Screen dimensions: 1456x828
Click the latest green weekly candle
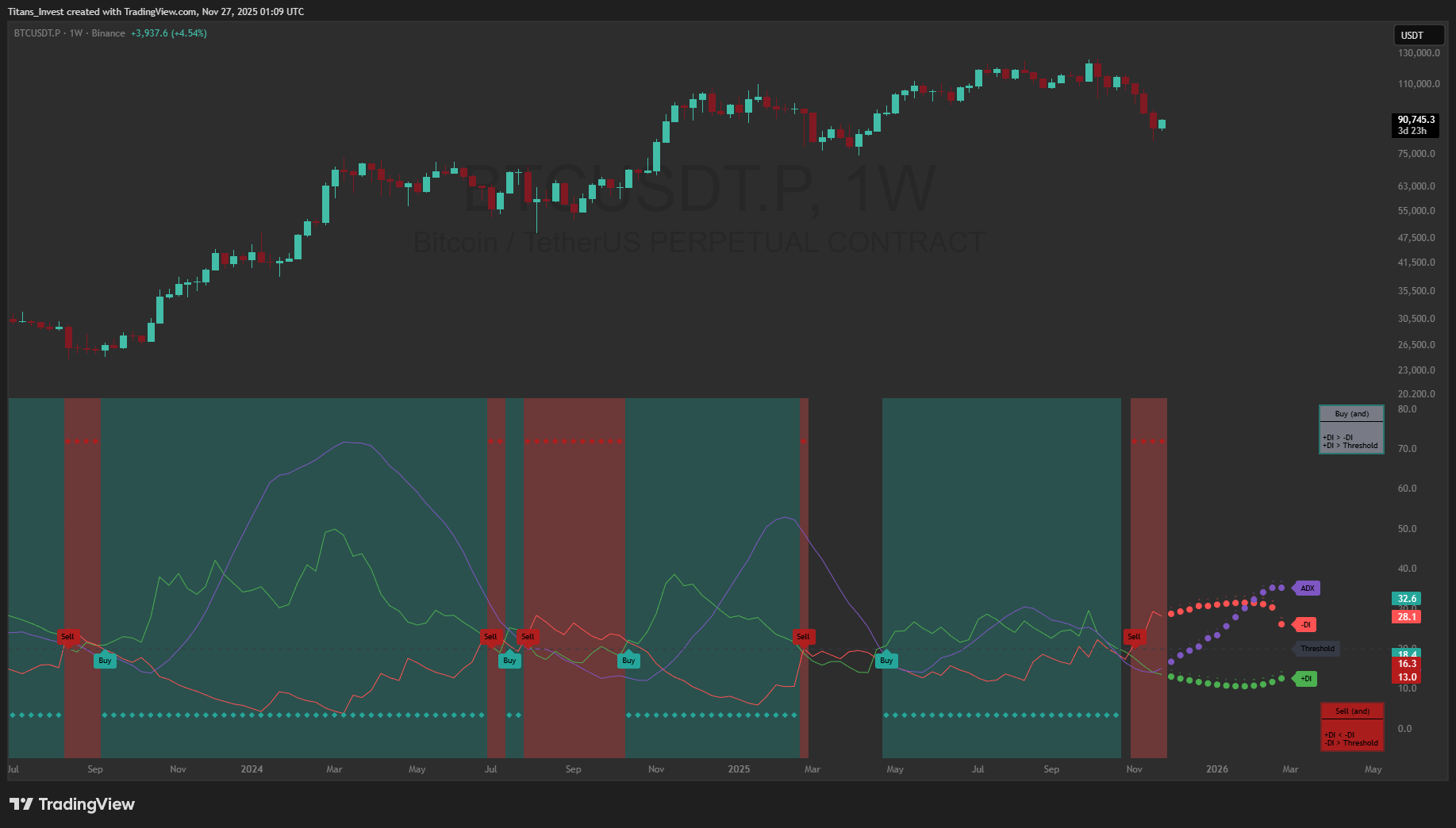1162,125
